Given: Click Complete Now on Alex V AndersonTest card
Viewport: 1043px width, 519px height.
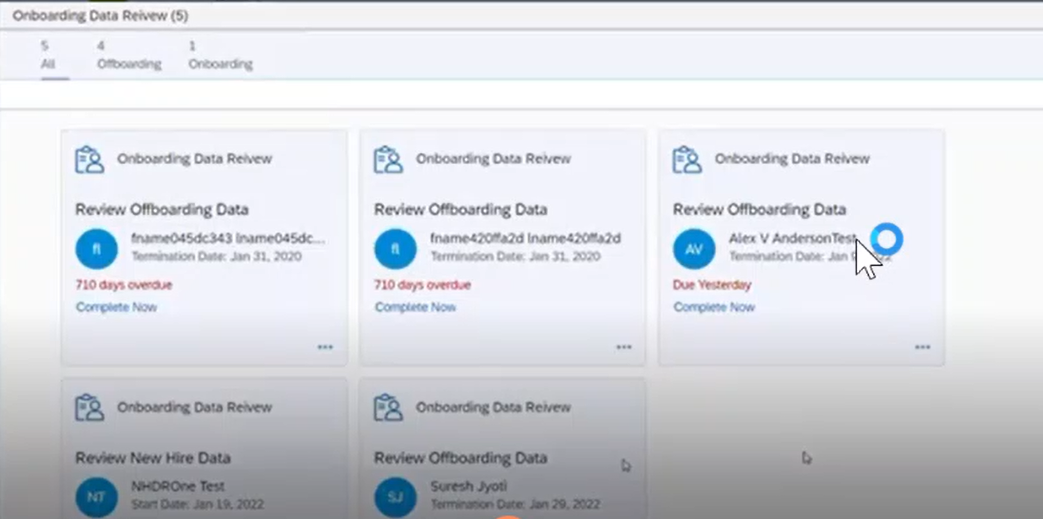Looking at the screenshot, I should click(714, 307).
